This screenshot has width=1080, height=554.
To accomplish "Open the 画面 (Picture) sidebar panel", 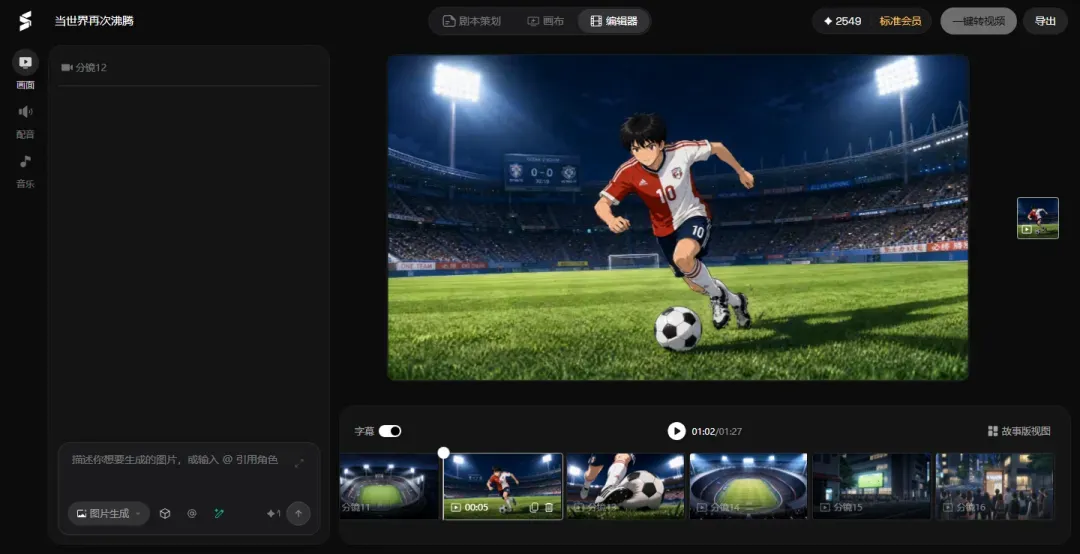I will (x=25, y=70).
